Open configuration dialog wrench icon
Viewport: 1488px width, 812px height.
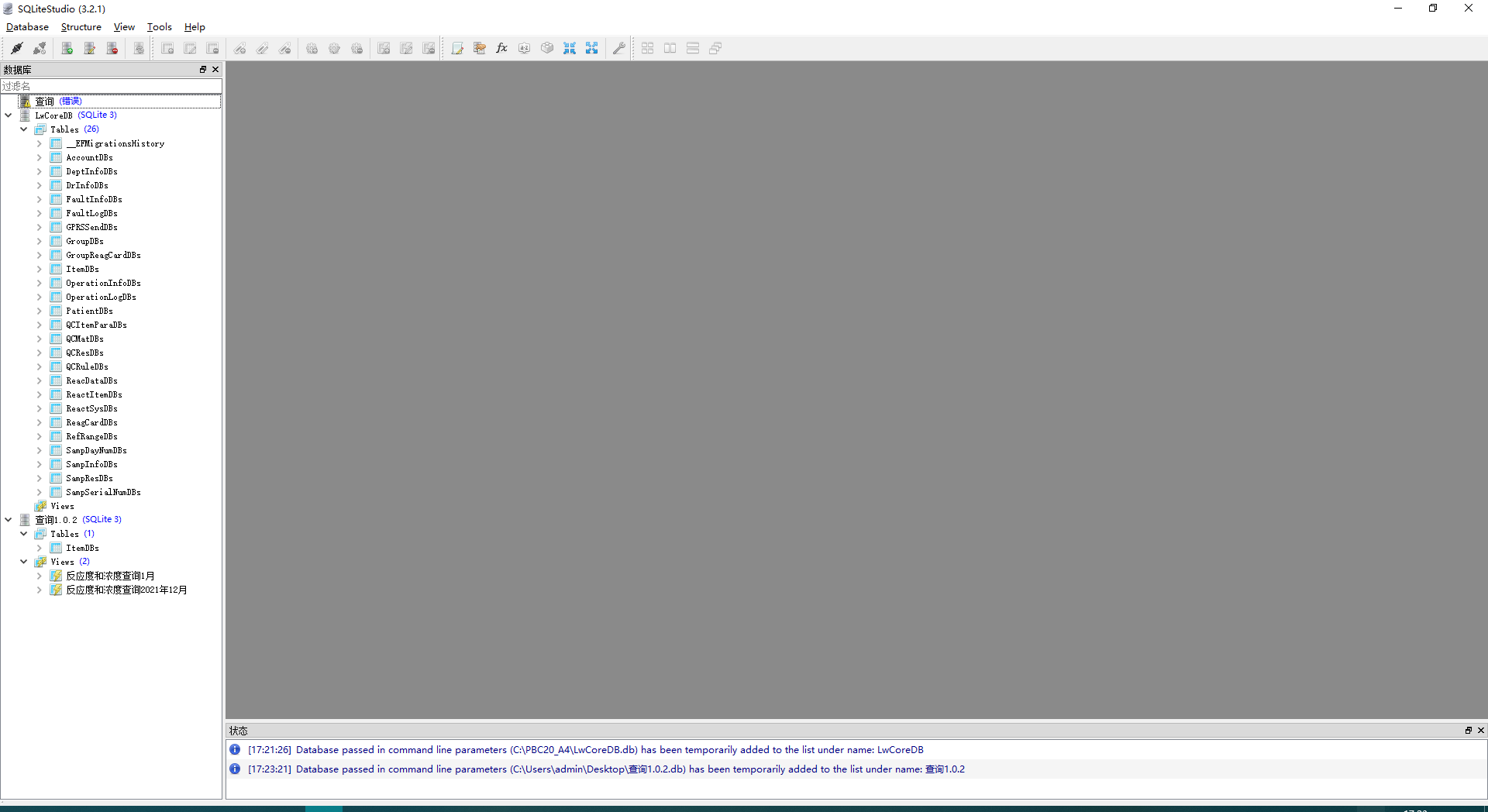point(618,48)
